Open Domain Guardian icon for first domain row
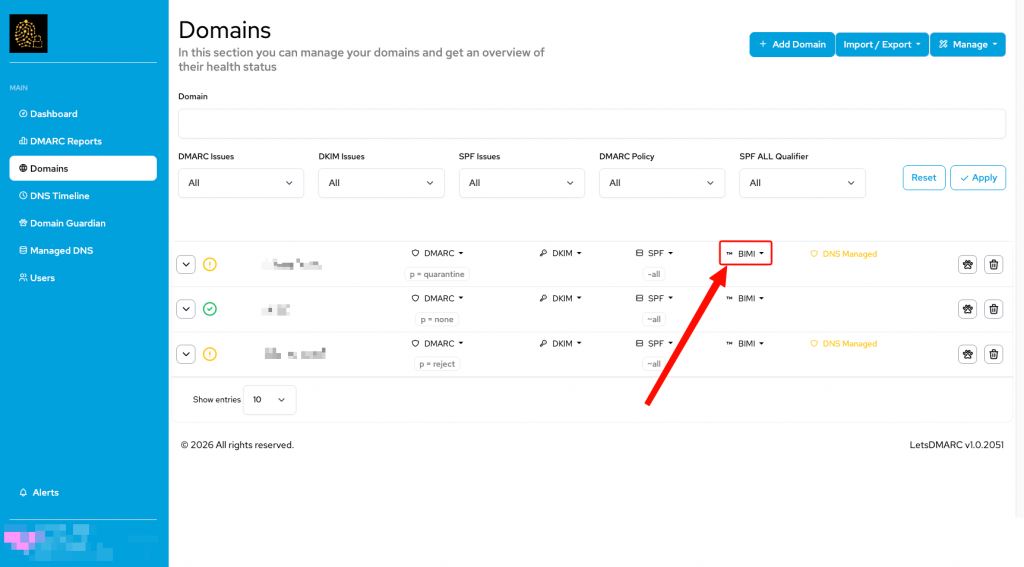Viewport: 1024px width, 567px height. (x=967, y=265)
